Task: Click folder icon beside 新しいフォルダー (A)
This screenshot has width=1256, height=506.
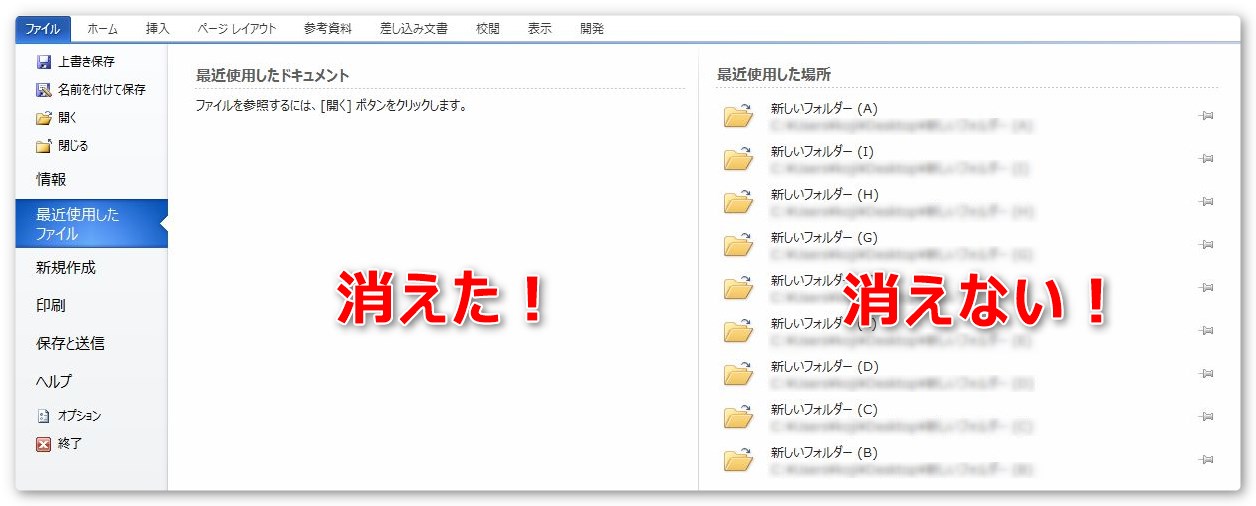Action: coord(738,116)
